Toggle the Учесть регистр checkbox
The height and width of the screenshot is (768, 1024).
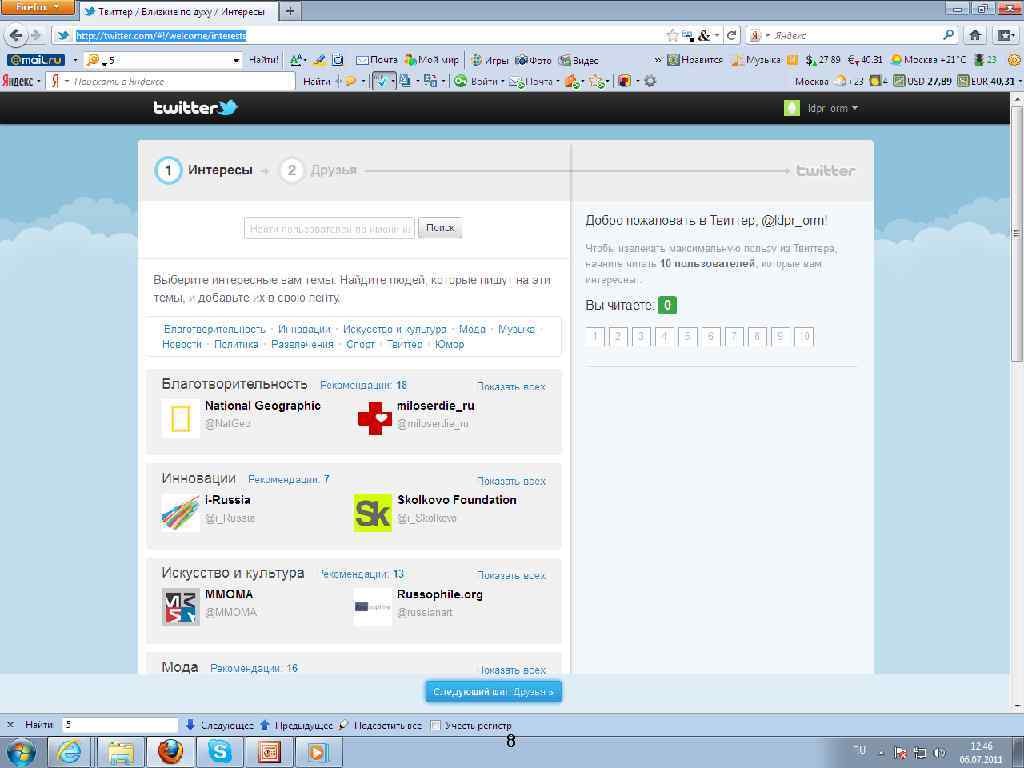436,726
